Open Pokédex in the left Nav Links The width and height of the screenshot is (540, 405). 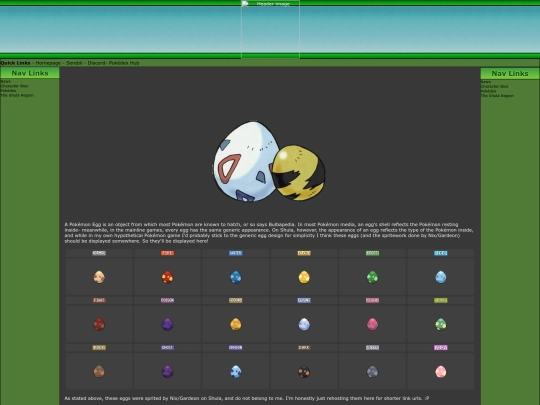coord(8,91)
